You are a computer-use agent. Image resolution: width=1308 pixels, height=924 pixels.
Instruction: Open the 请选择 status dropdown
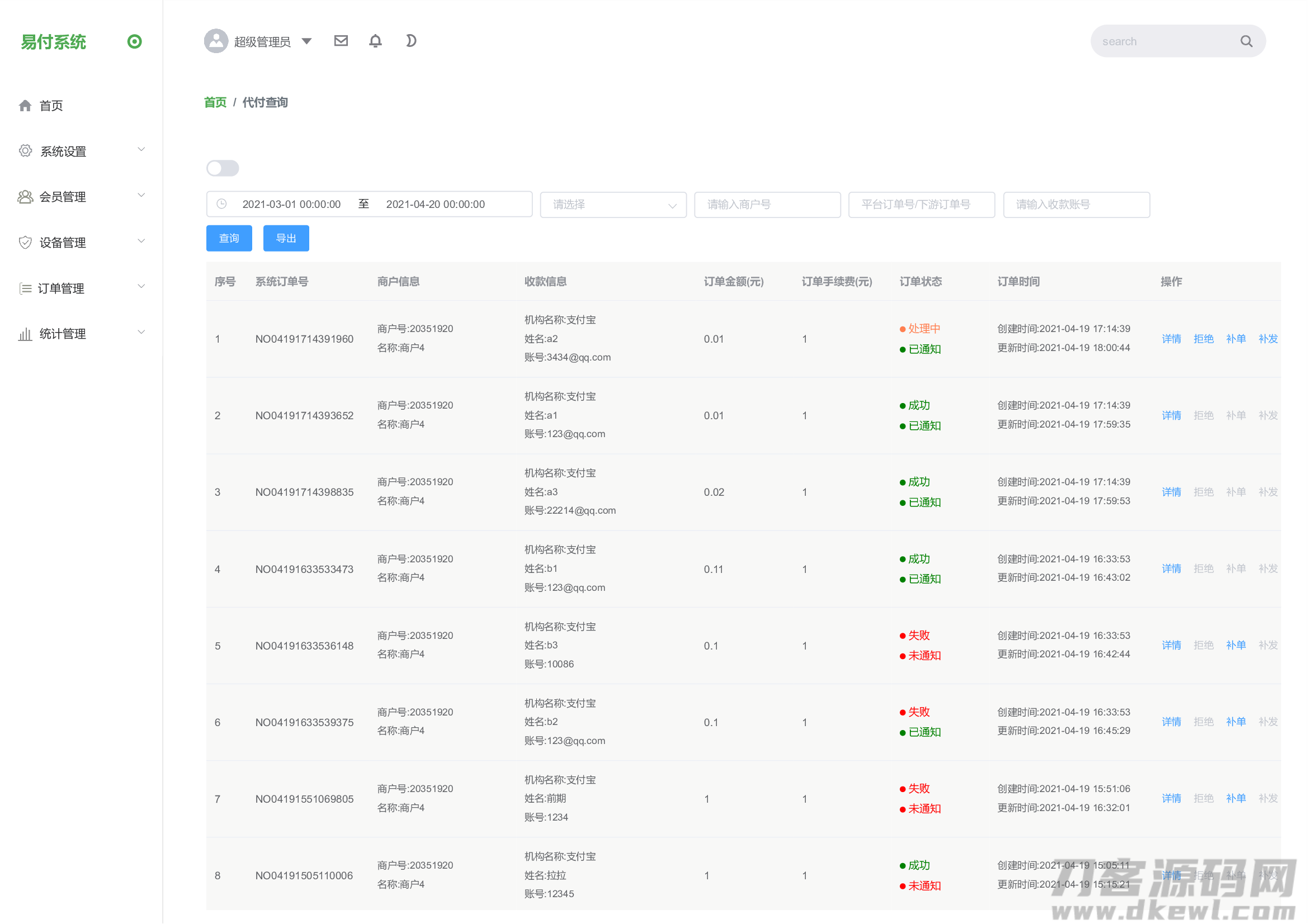point(613,205)
